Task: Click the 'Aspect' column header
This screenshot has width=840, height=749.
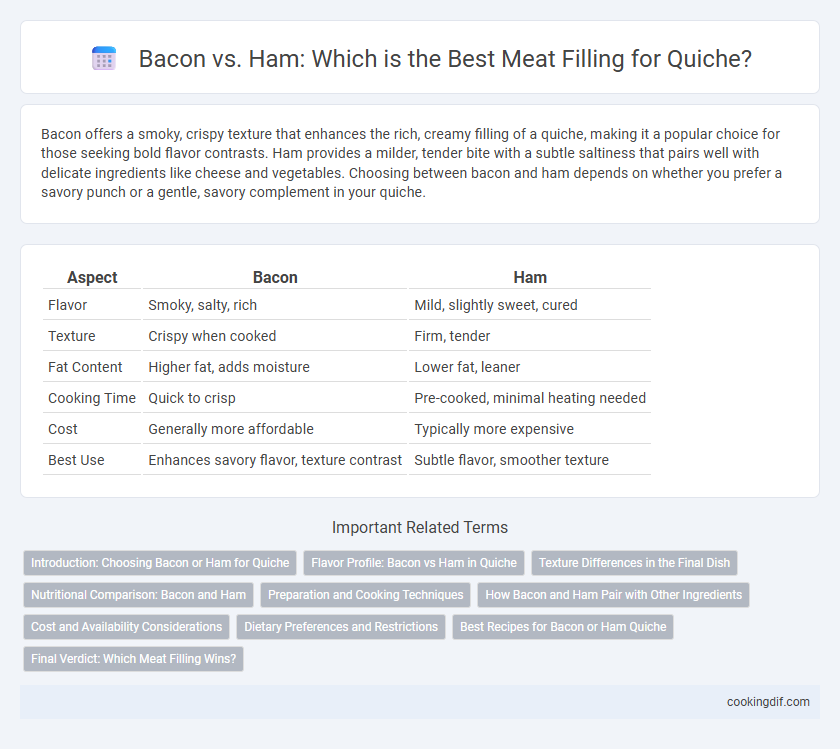Action: point(92,277)
